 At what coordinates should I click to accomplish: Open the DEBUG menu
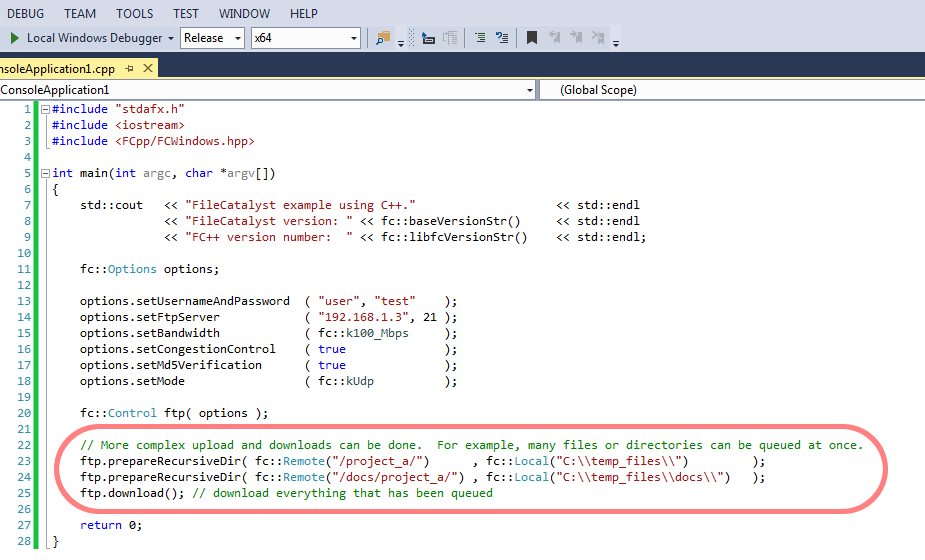(x=26, y=13)
